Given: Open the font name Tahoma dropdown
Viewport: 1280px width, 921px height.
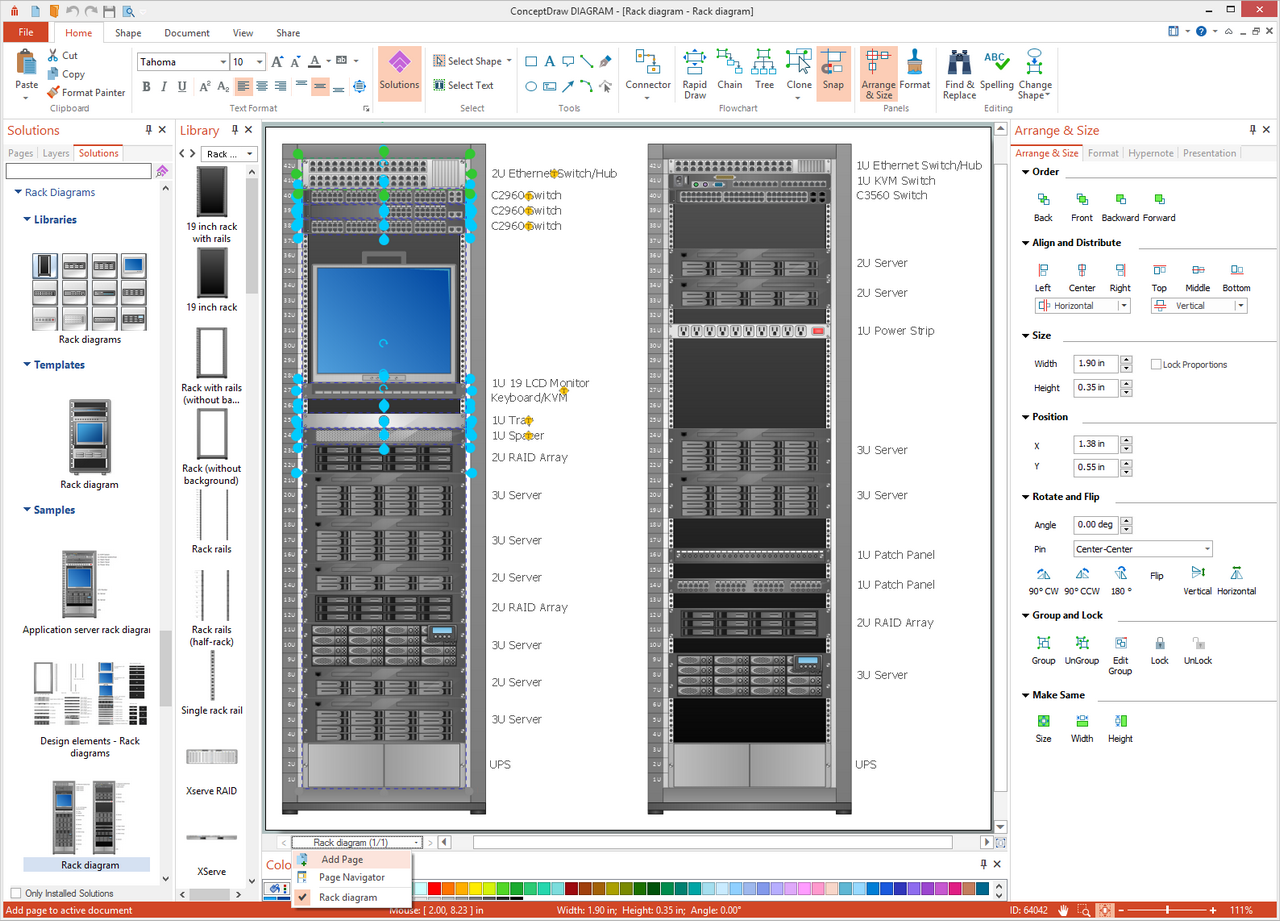Looking at the screenshot, I should pyautogui.click(x=222, y=62).
